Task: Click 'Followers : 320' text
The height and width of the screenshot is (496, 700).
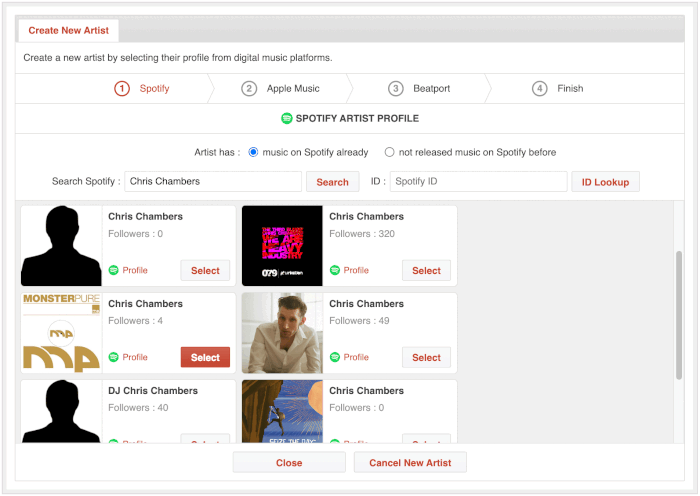Action: click(362, 233)
